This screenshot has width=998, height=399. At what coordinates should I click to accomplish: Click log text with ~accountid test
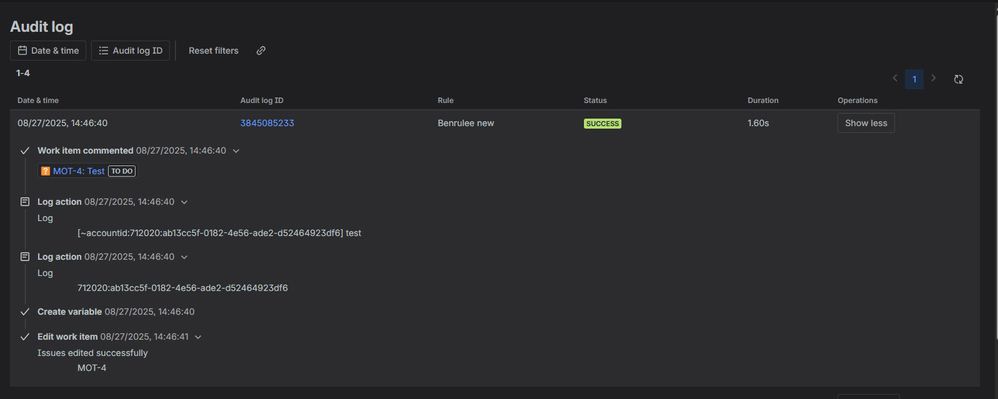coord(219,233)
